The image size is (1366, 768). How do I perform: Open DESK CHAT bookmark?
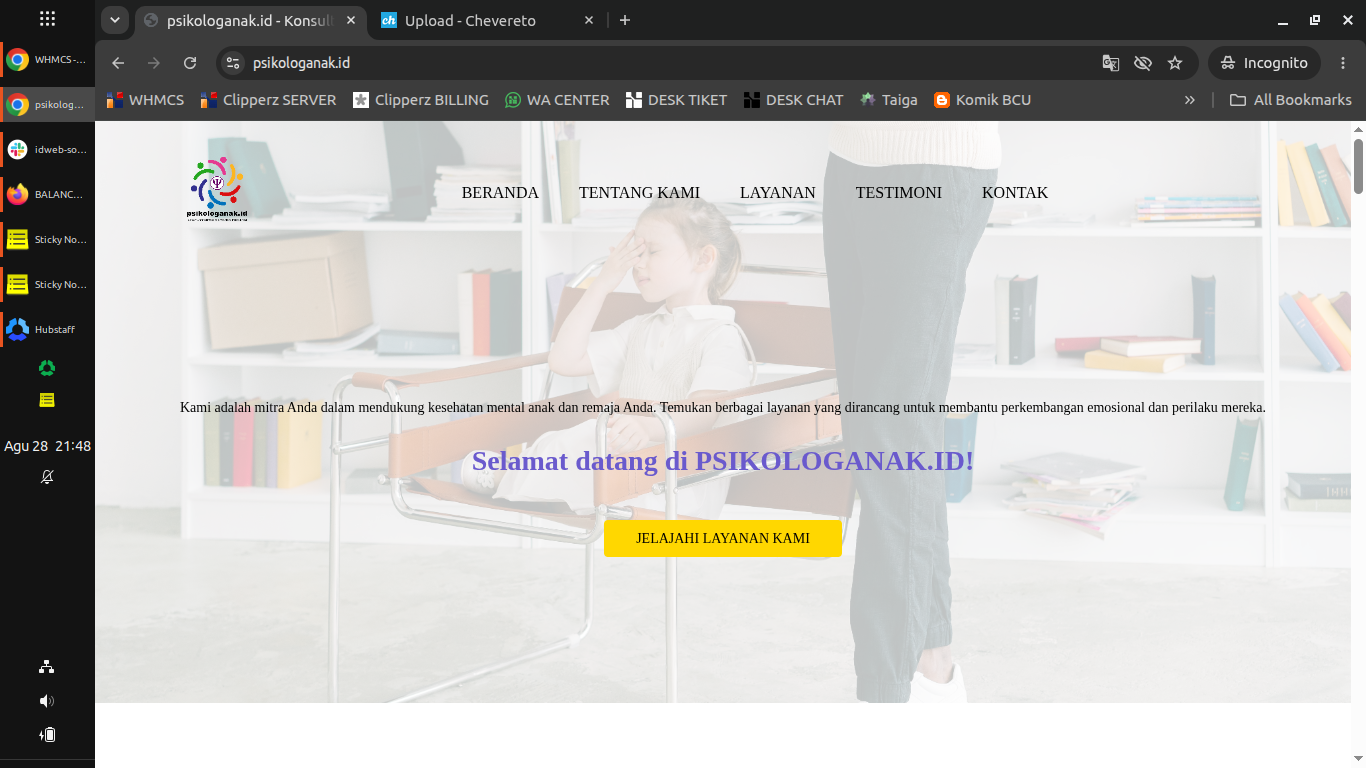tap(794, 100)
